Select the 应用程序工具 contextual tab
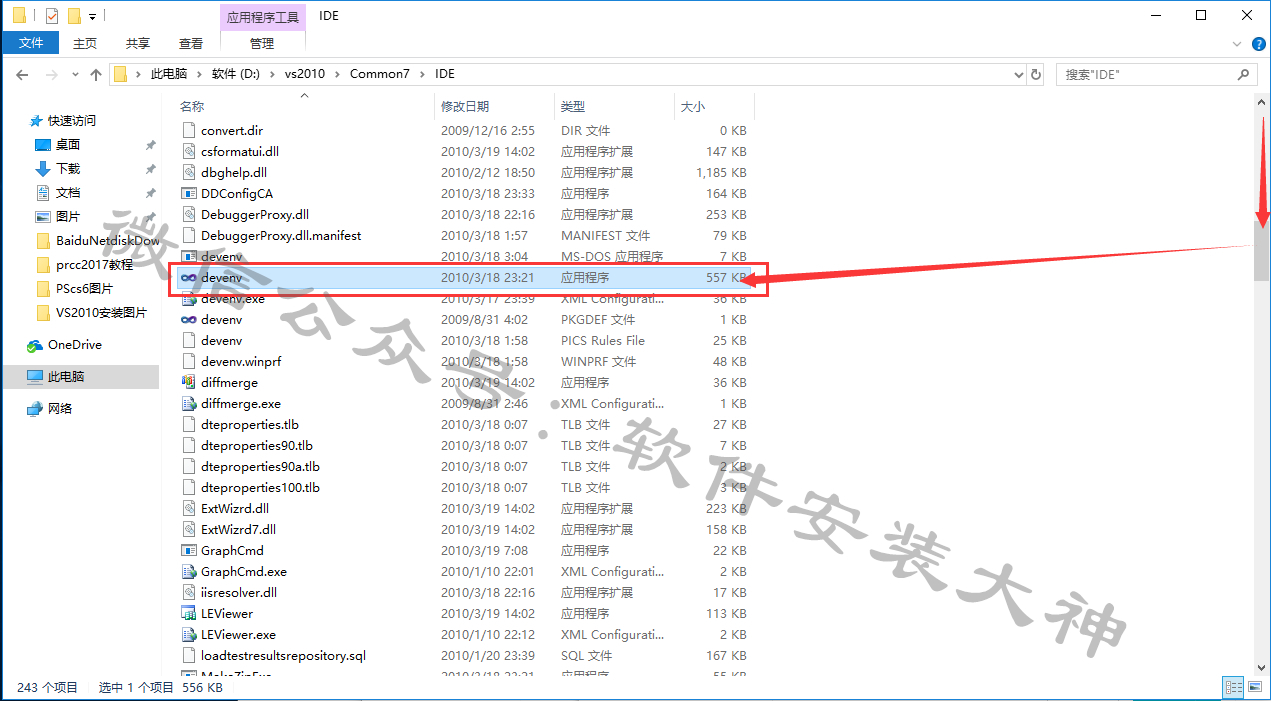This screenshot has width=1271, height=701. tap(262, 16)
